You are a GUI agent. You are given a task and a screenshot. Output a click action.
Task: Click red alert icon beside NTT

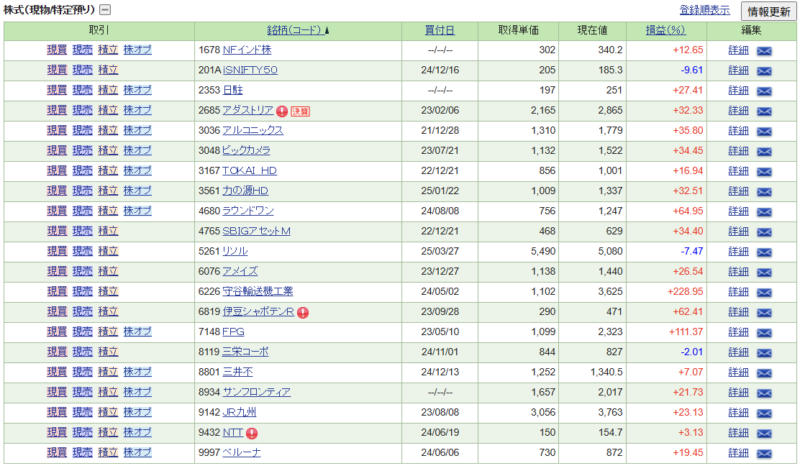point(252,433)
